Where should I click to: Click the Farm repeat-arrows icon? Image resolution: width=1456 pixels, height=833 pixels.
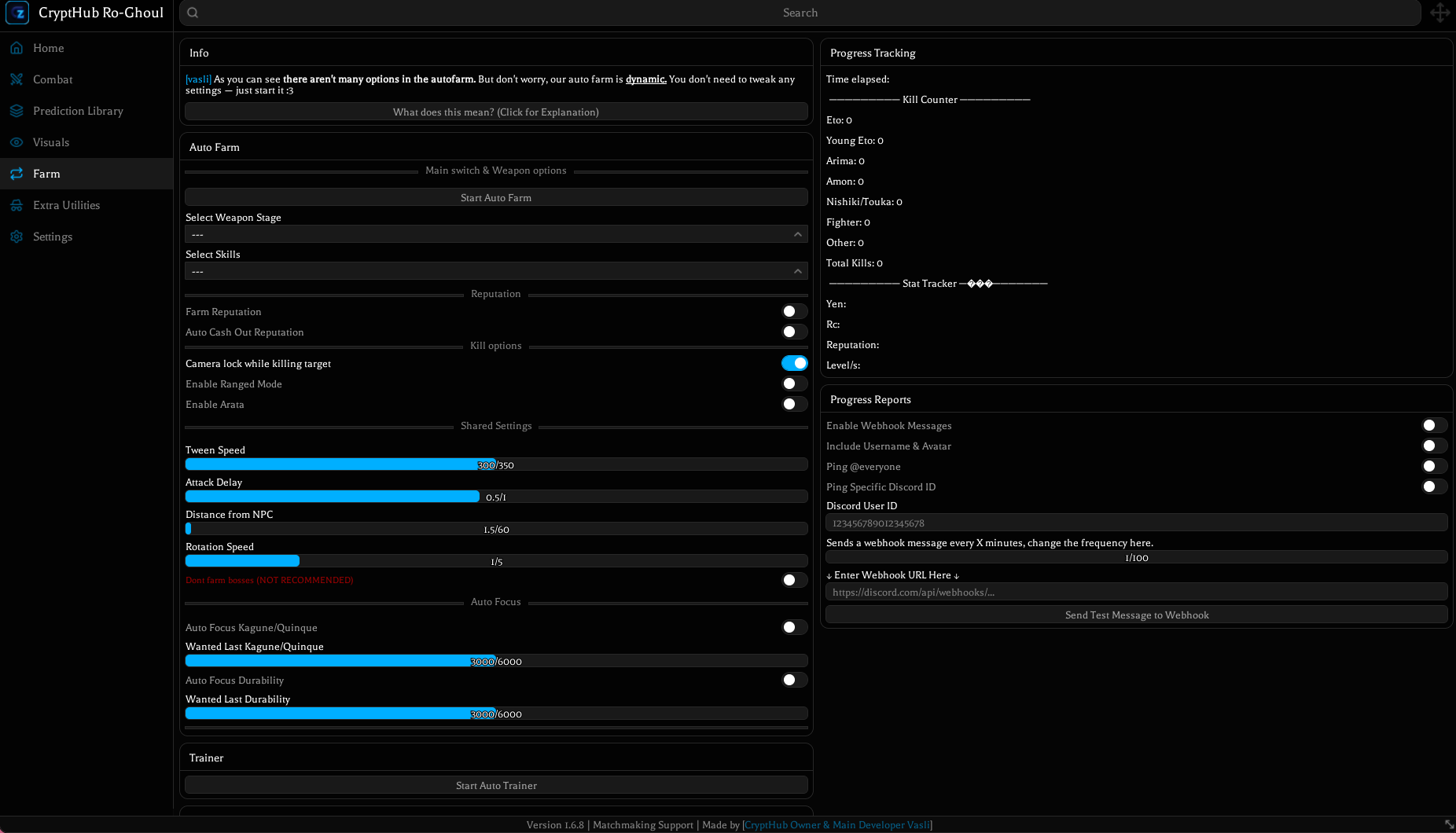click(x=17, y=174)
